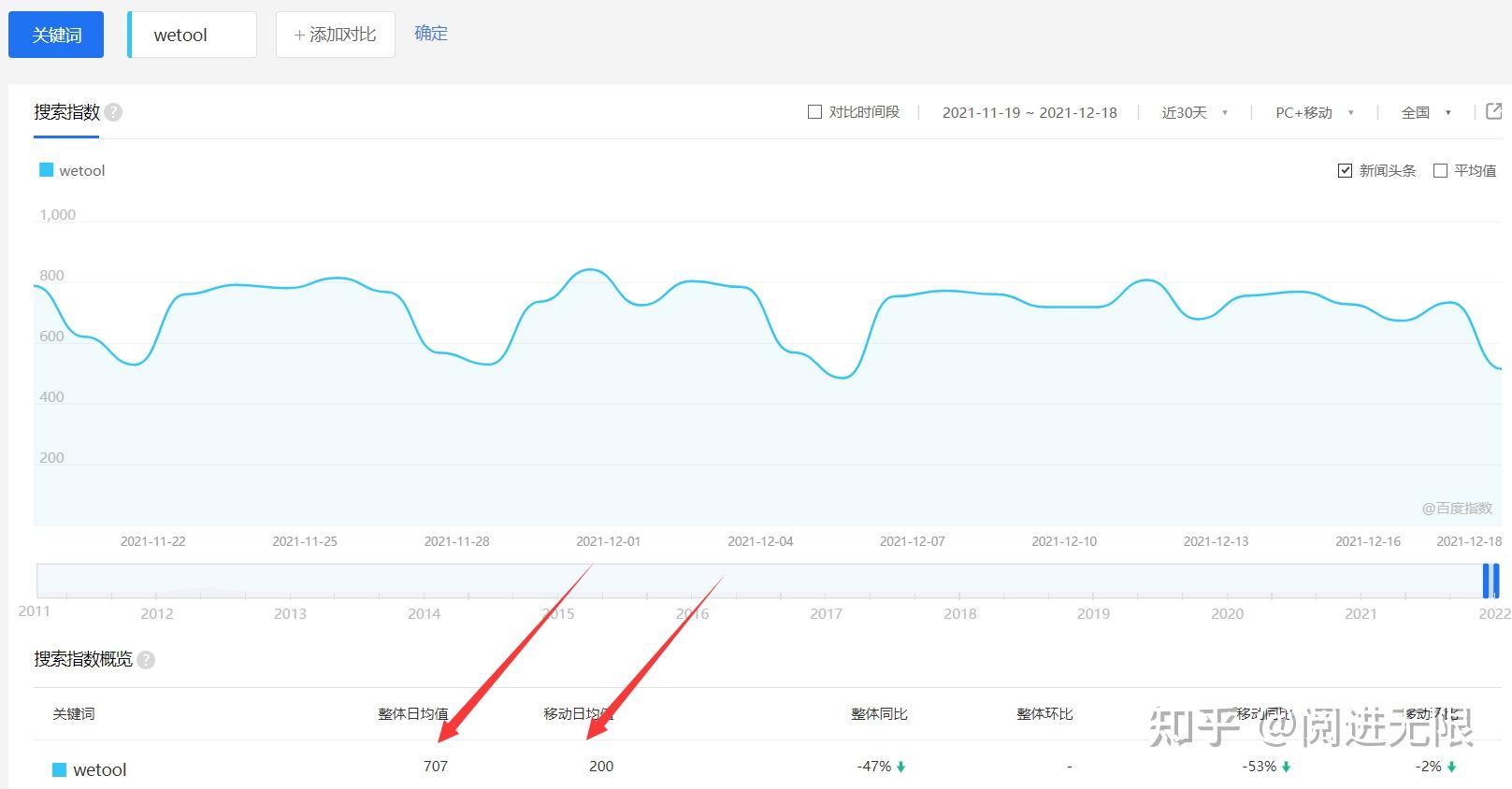1512x789 pixels.
Task: Expand the PC+移动 device dropdown
Action: 1314,113
